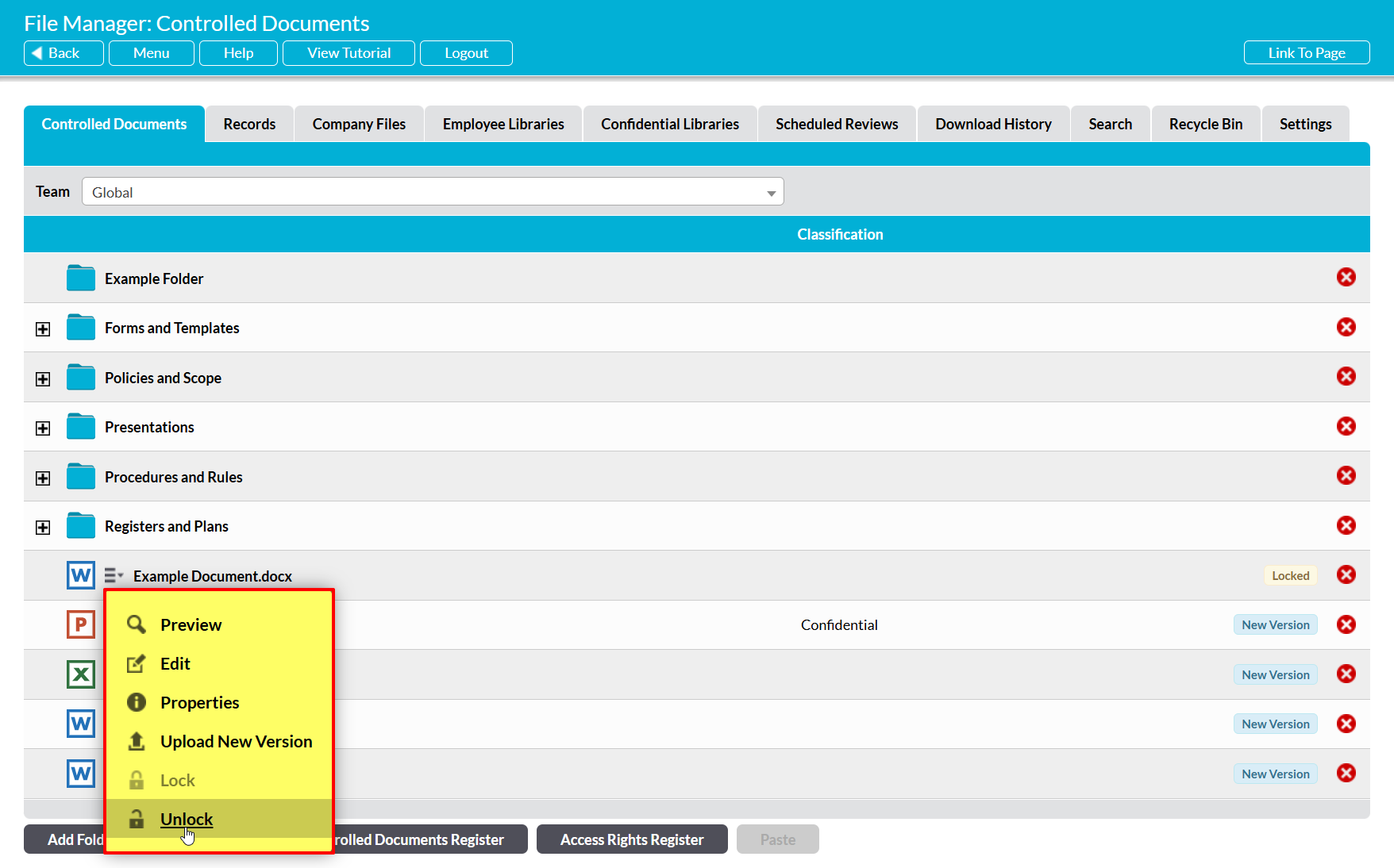The image size is (1394, 868).
Task: Switch to the Scheduled Reviews tab
Action: 837,124
